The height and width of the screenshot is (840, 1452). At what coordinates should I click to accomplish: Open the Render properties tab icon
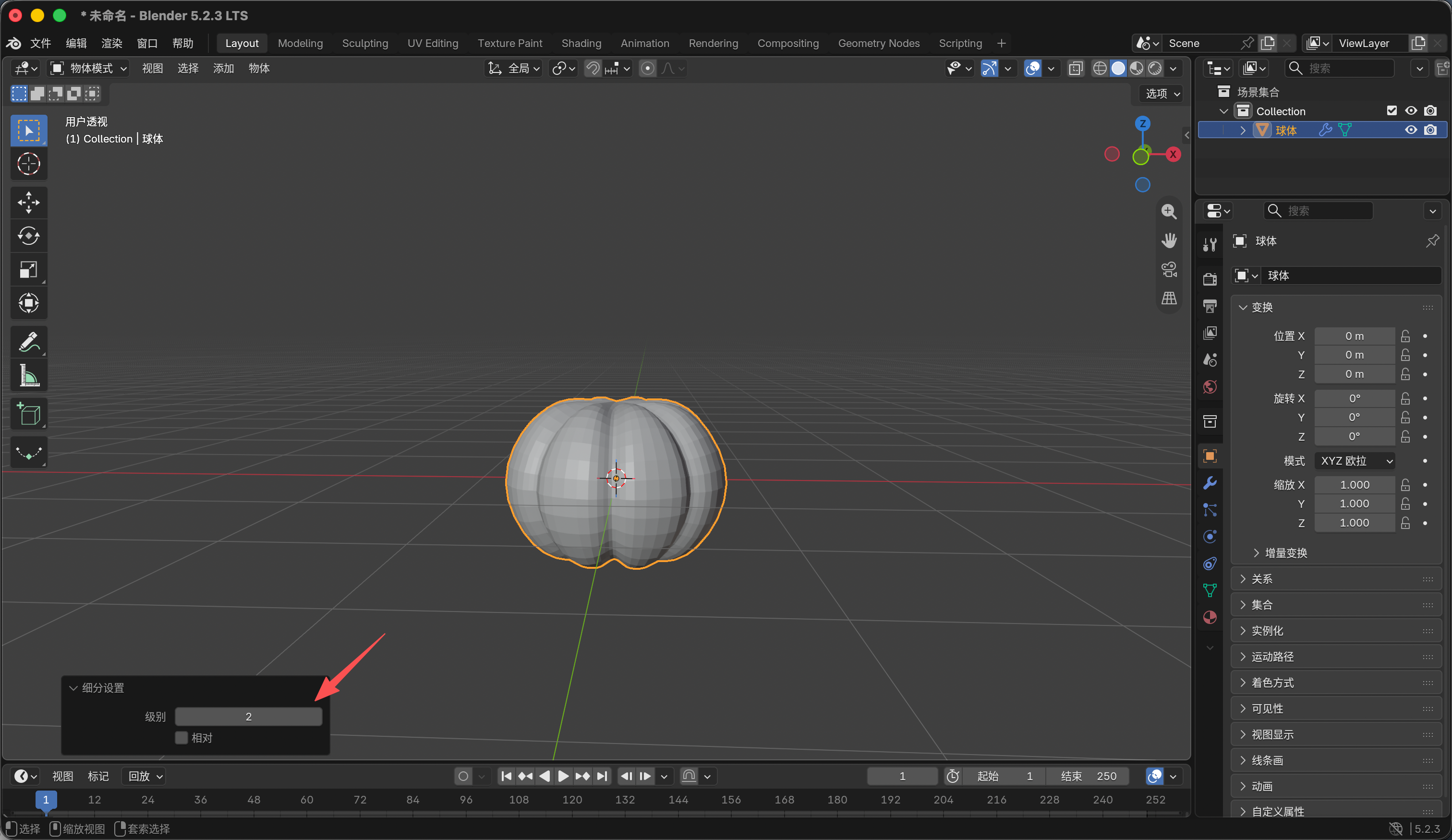pyautogui.click(x=1210, y=279)
